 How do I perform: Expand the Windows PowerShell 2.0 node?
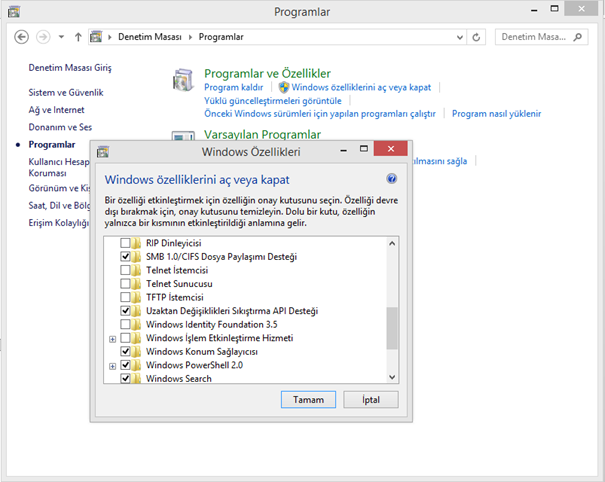click(x=112, y=366)
